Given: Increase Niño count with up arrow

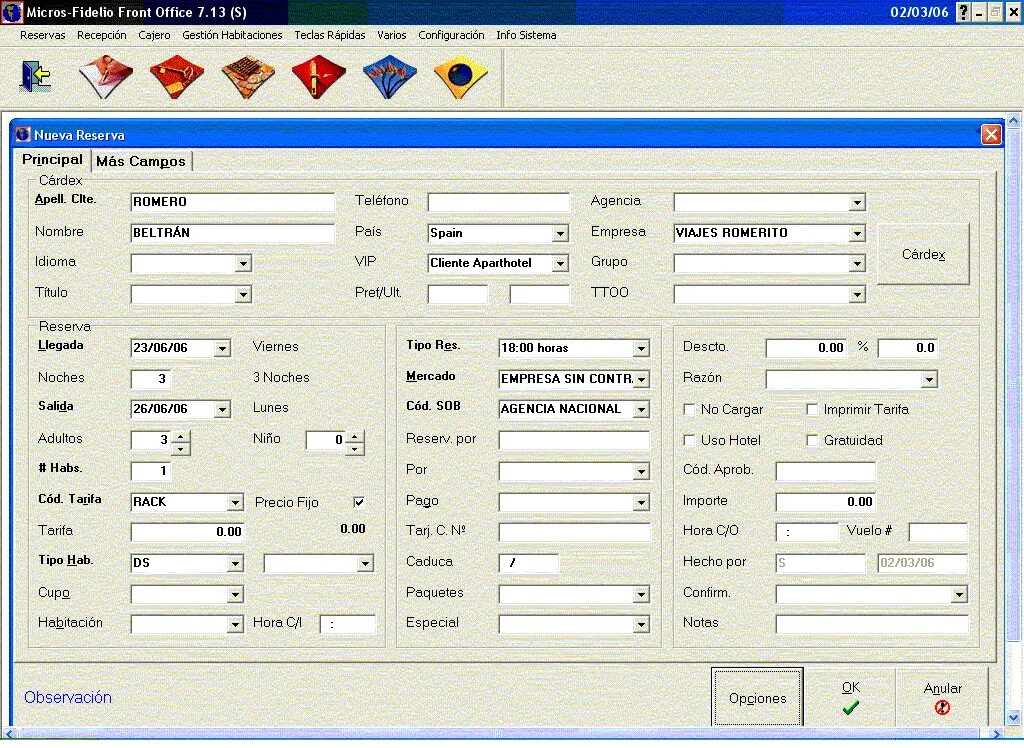Looking at the screenshot, I should tap(354, 434).
